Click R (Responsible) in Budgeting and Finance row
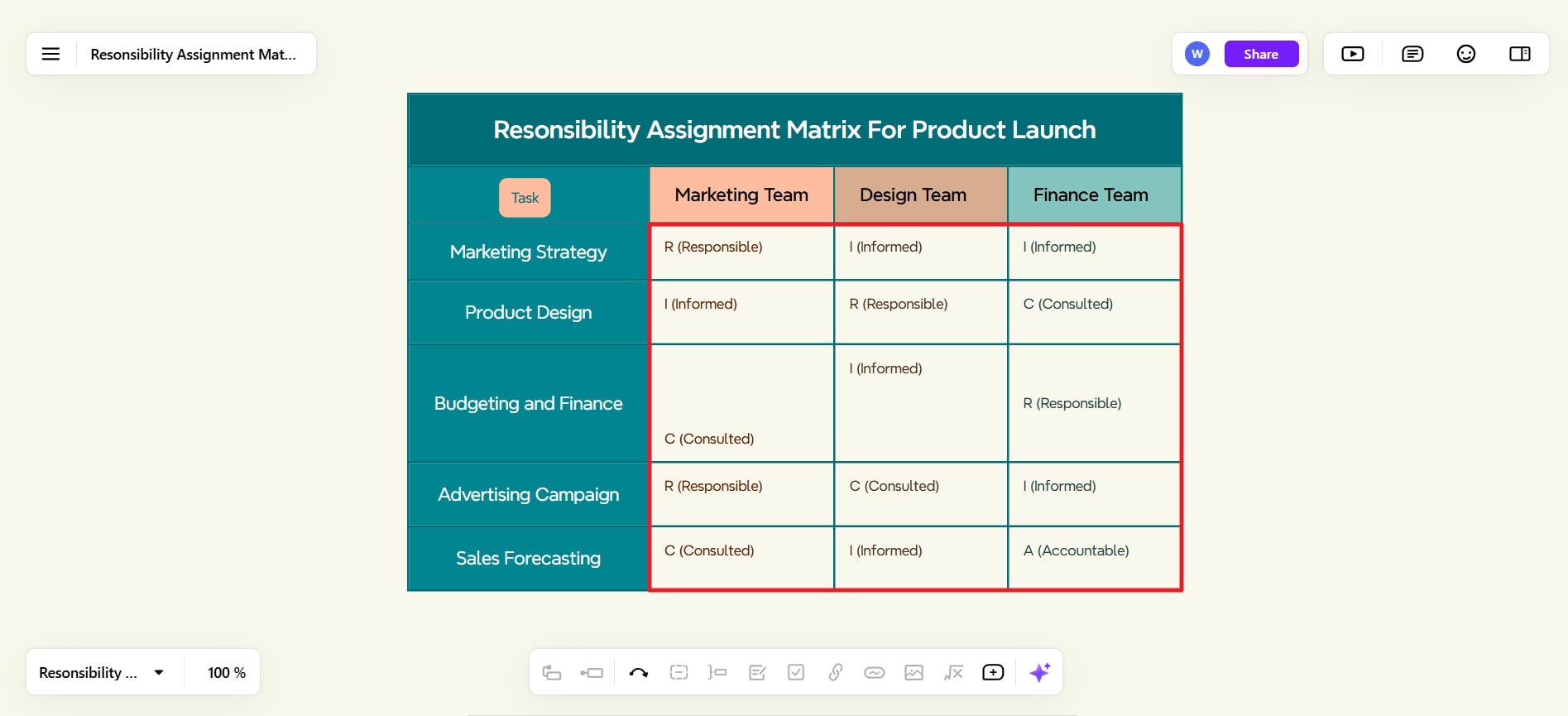This screenshot has height=716, width=1568. pos(1072,403)
